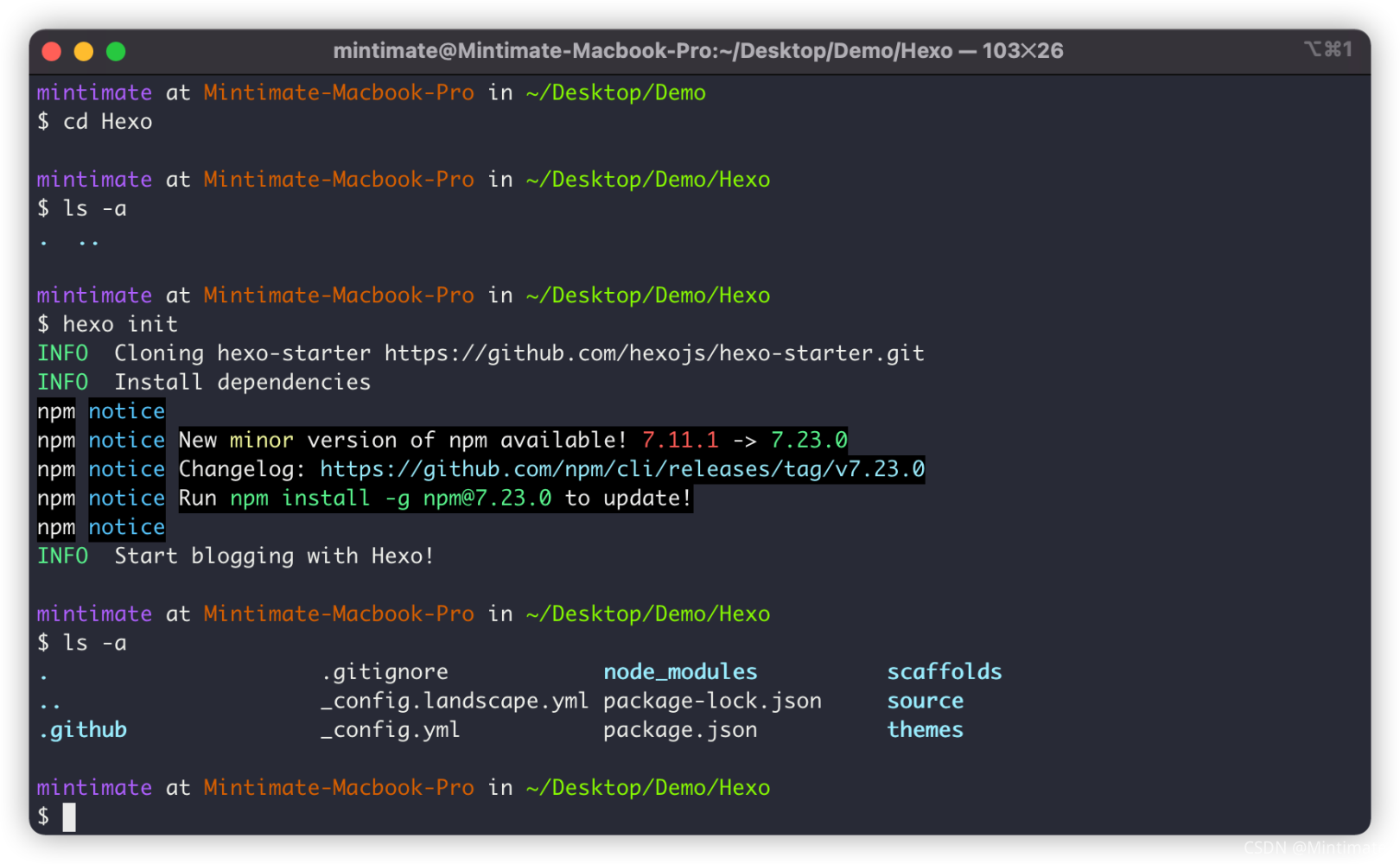This screenshot has height=864, width=1400.
Task: Click 'npm install -g npm@7.23.0' command
Action: (391, 499)
